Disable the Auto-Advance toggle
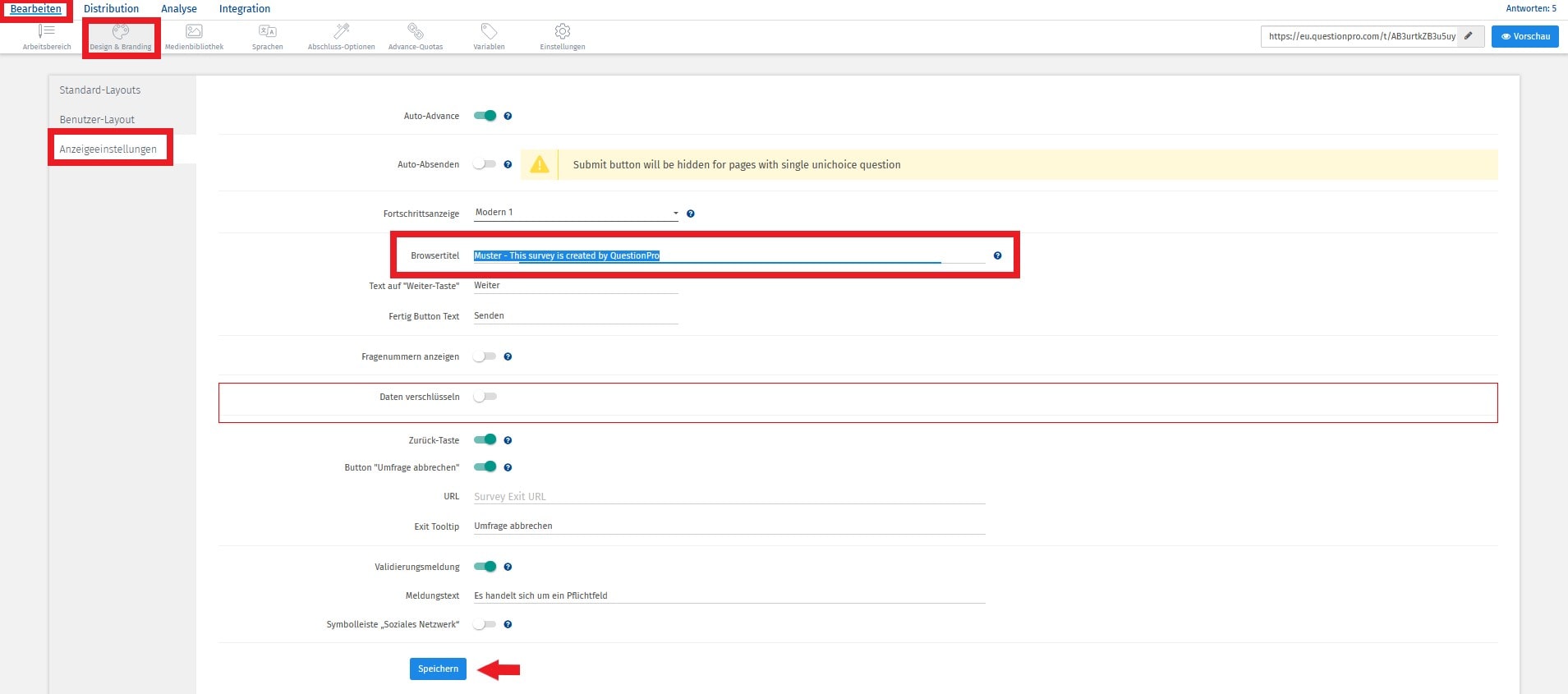This screenshot has width=1568, height=694. pos(485,116)
